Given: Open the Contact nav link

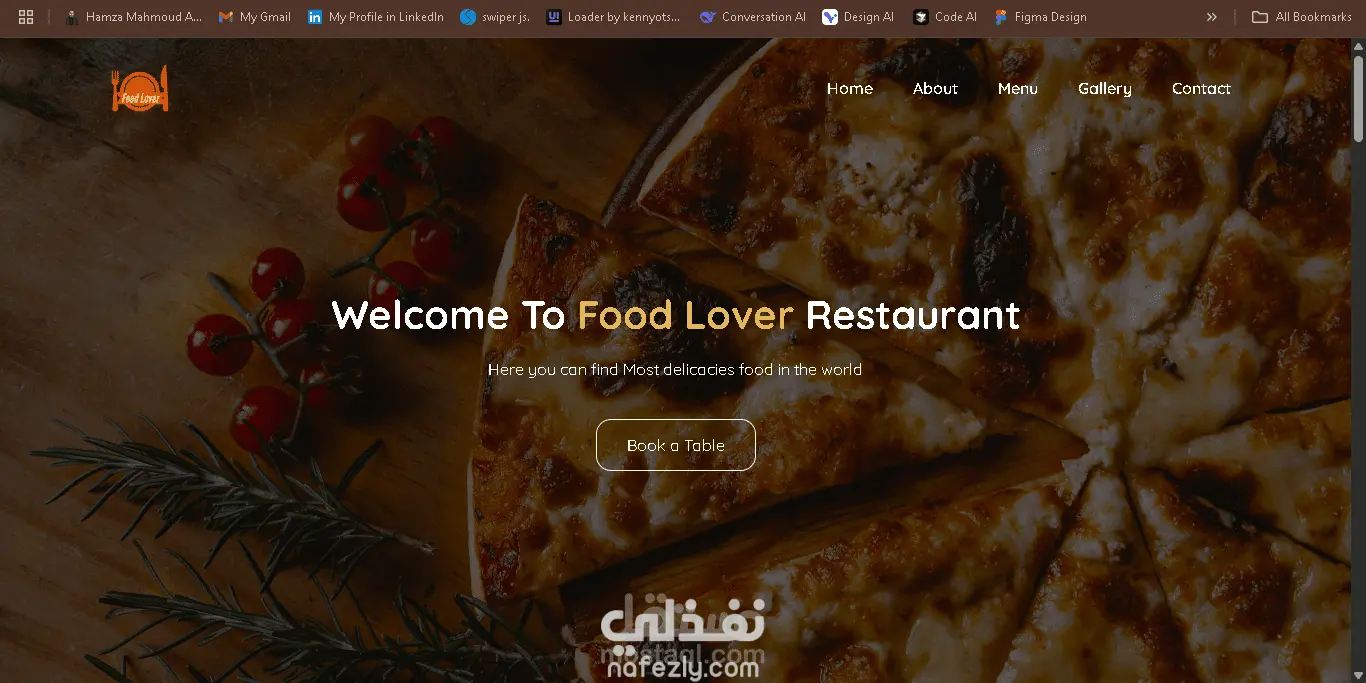Looking at the screenshot, I should 1201,89.
